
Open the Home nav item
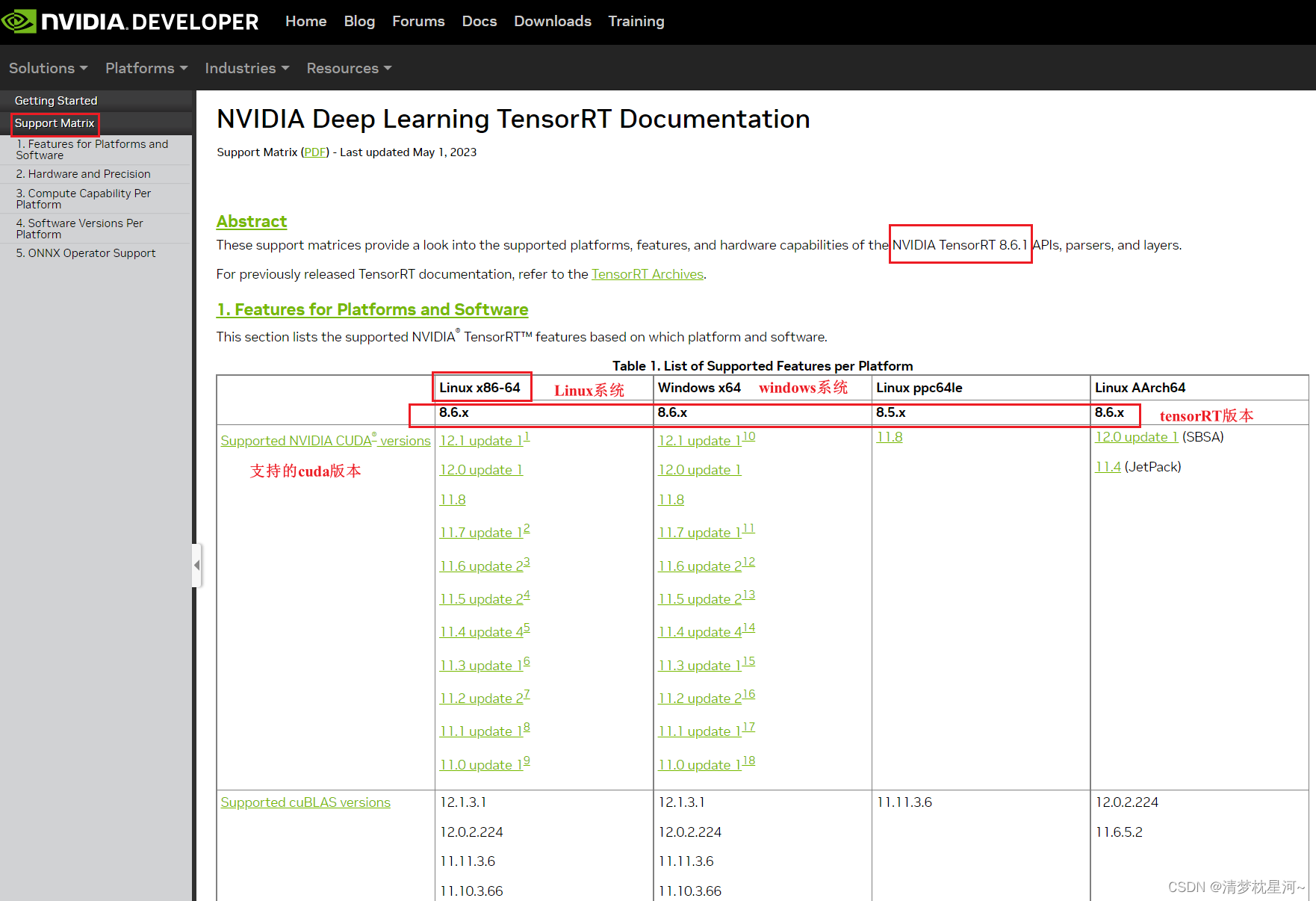(306, 22)
